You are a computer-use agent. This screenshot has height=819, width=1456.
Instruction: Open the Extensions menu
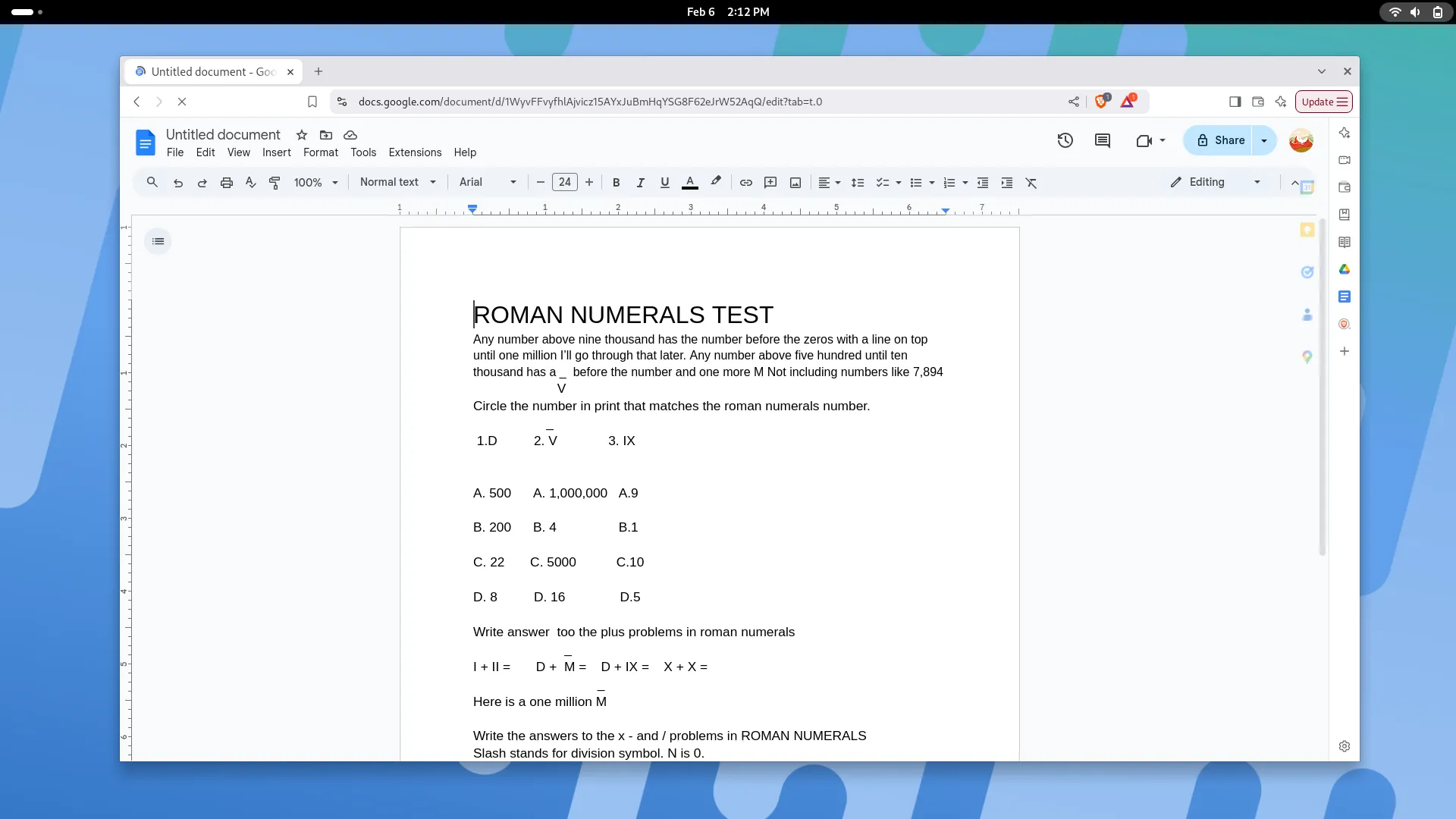click(415, 152)
